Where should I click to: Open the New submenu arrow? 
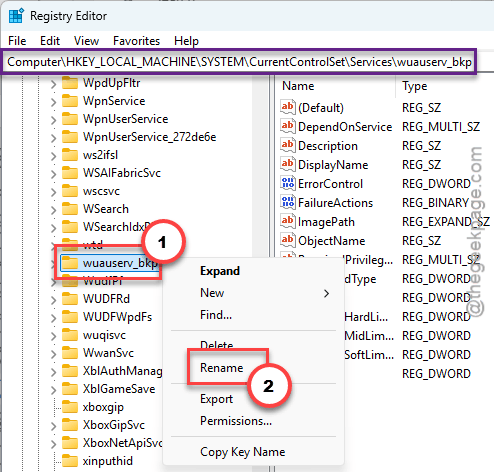pos(326,293)
